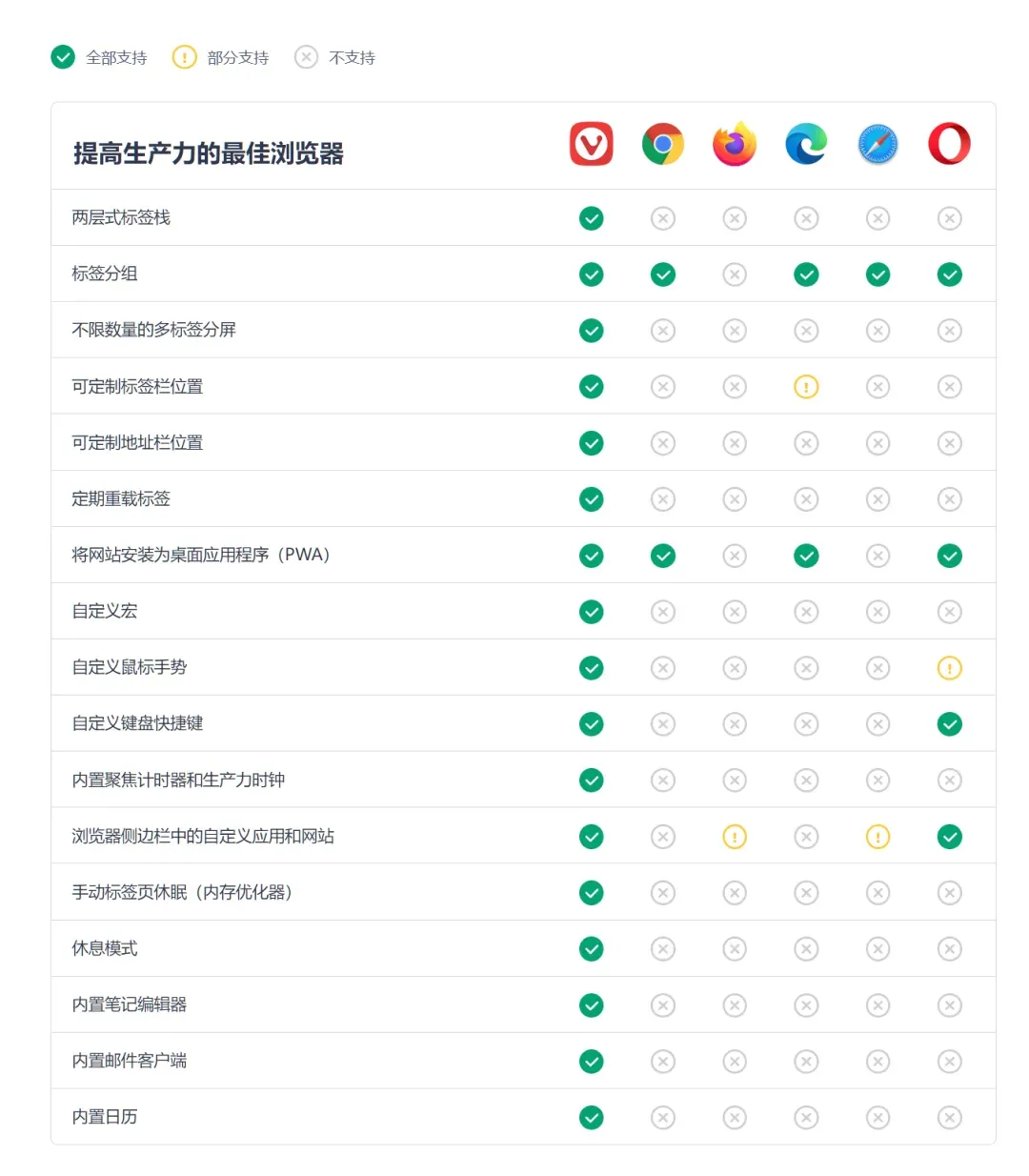The width and height of the screenshot is (1029, 1176).
Task: Click the Firefox browser logo
Action: point(735,144)
